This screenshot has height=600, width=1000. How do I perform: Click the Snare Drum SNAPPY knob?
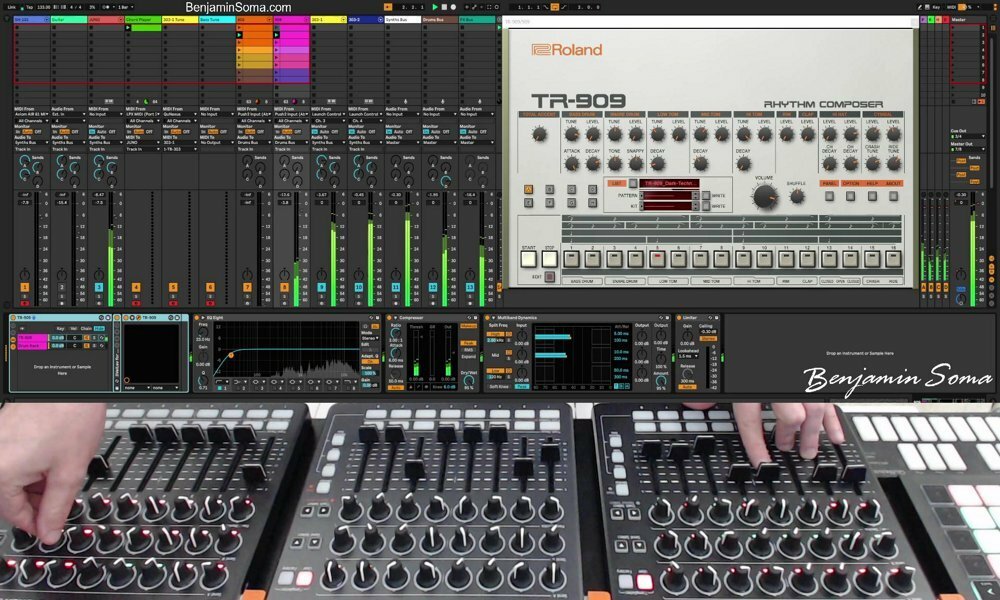(636, 164)
